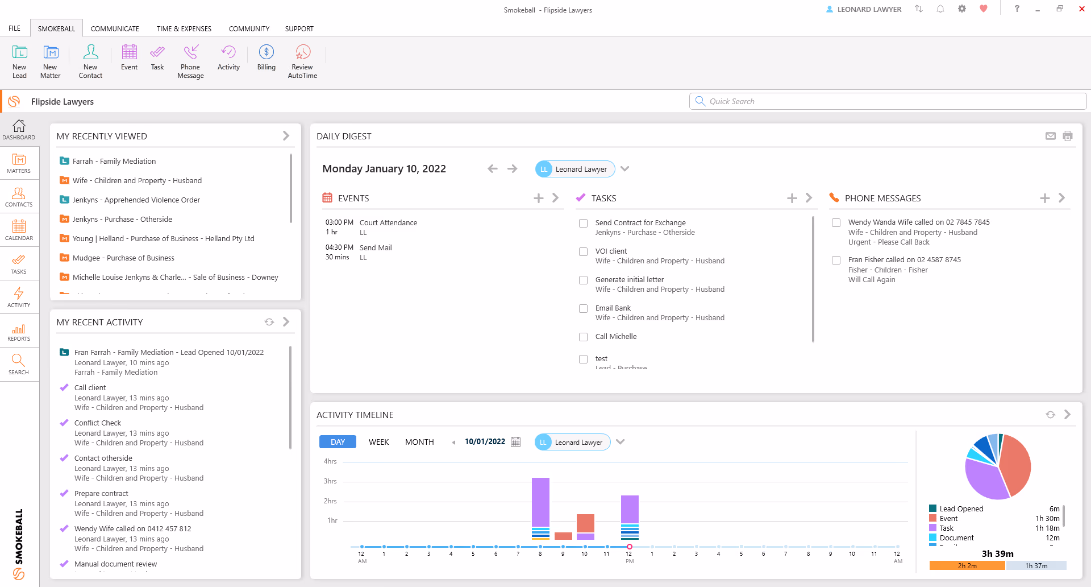The width and height of the screenshot is (1091, 587).
Task: Mark the 'Call Michelle' task complete
Action: click(x=583, y=336)
